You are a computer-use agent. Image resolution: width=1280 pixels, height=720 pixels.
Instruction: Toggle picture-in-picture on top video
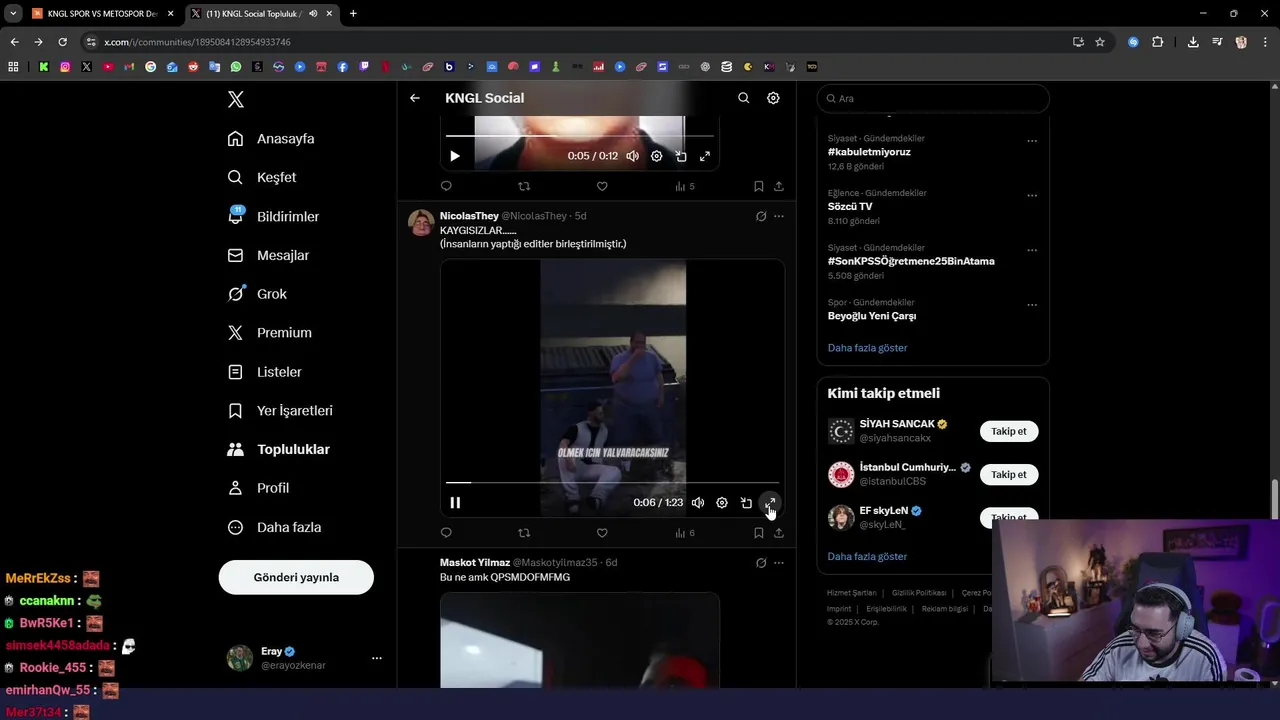click(681, 156)
